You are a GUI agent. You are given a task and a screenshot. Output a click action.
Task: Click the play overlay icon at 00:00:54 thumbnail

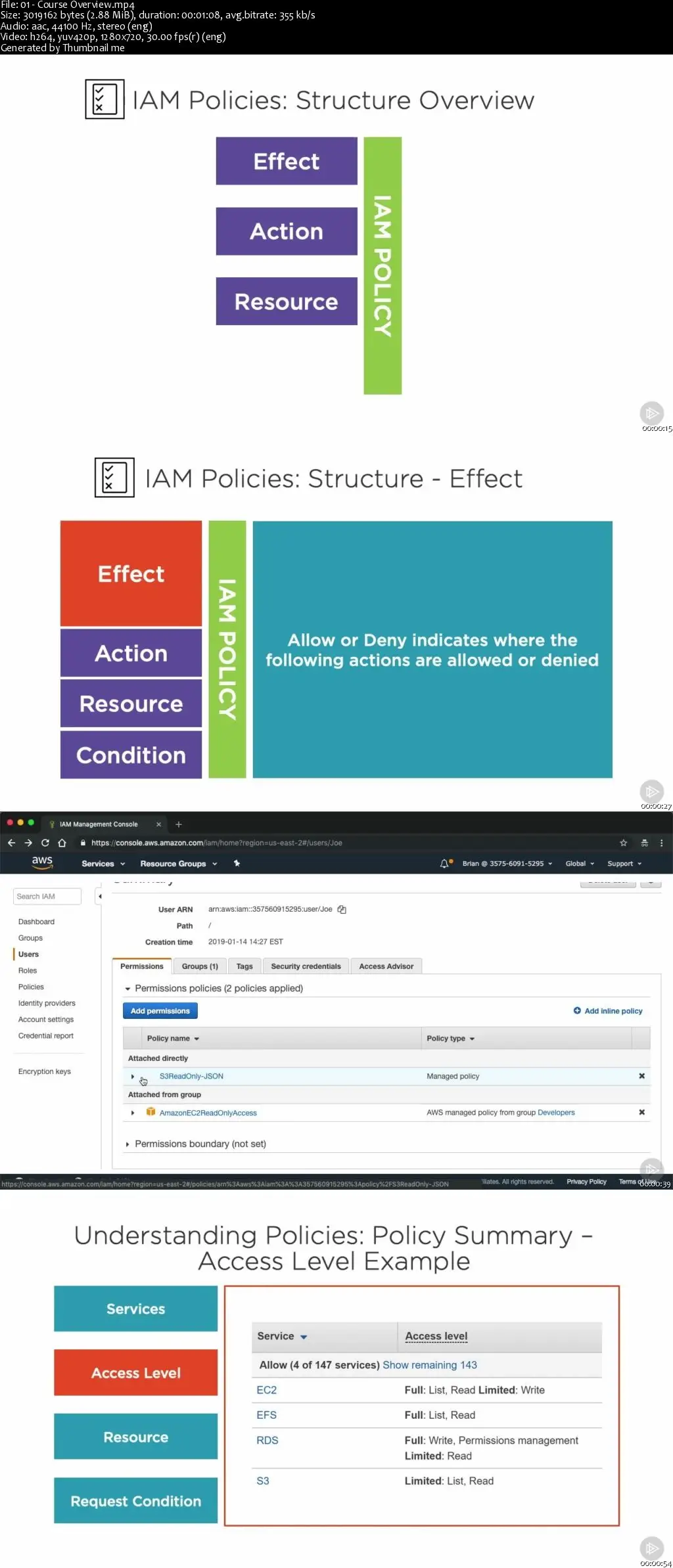(x=651, y=1550)
